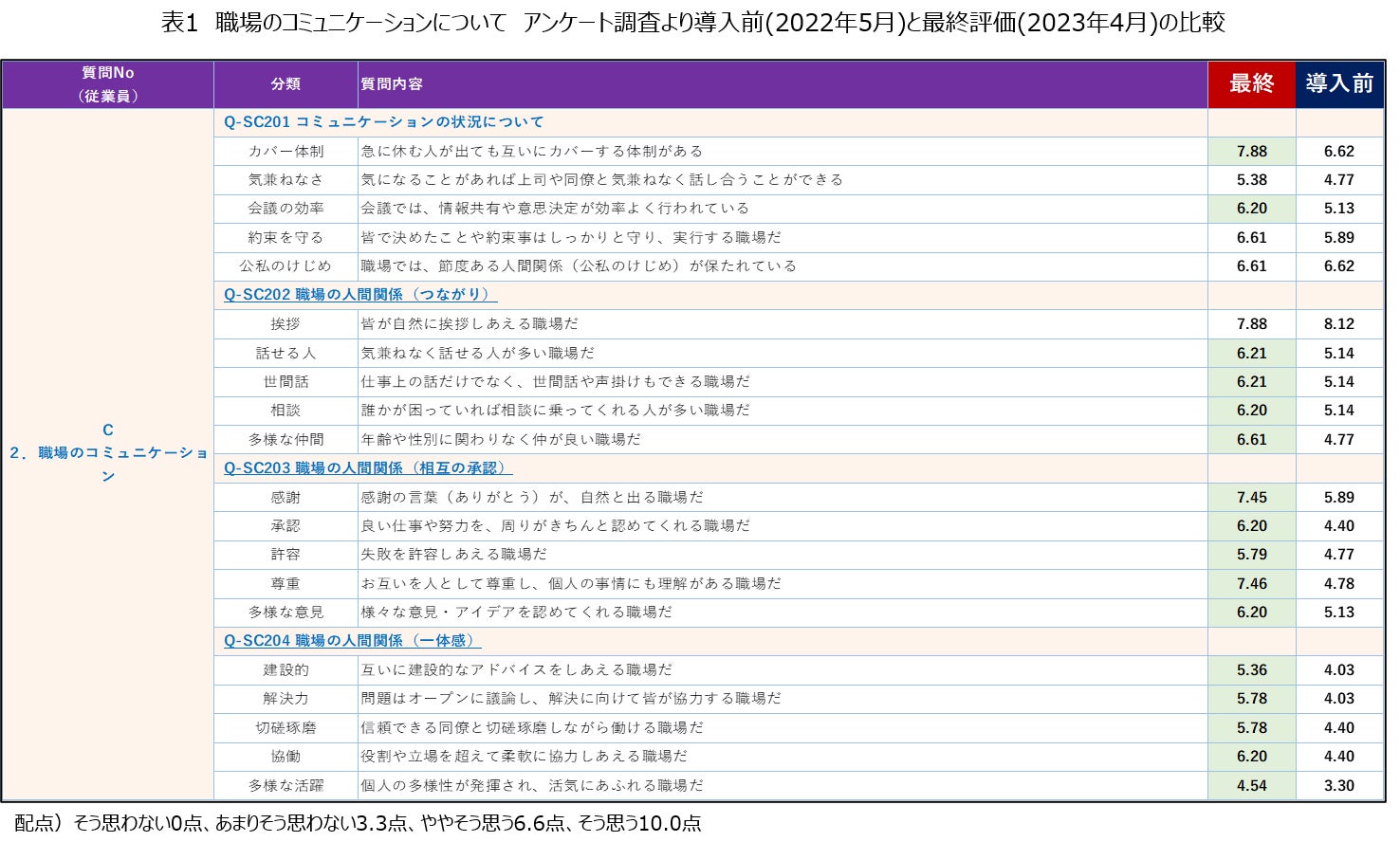
Task: Click the 多様な活躍 category cell
Action: coord(286,786)
